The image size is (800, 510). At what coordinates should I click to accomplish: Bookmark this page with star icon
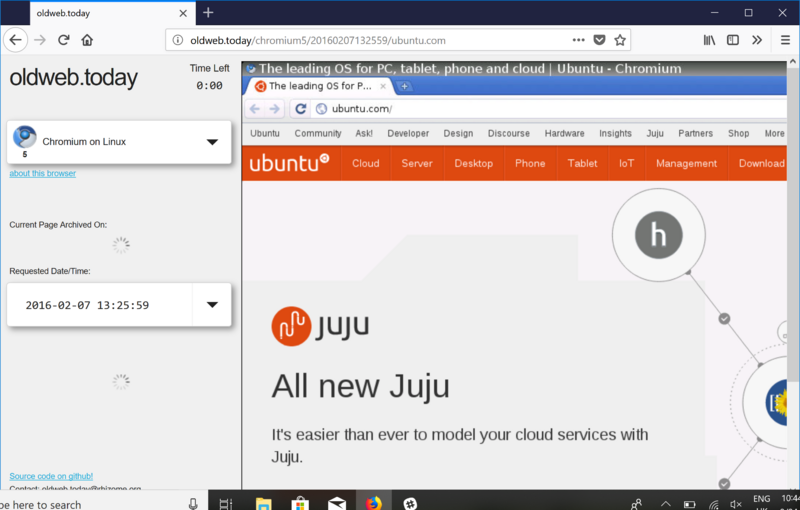click(620, 40)
